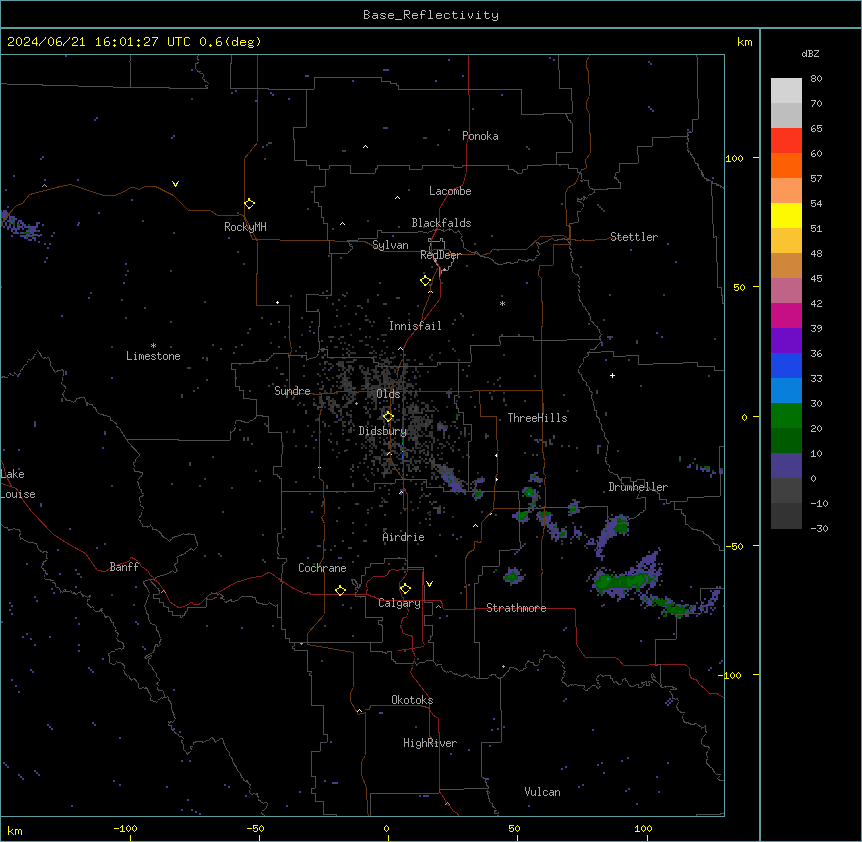
Task: Click the HighRiver city label
Action: tap(430, 743)
